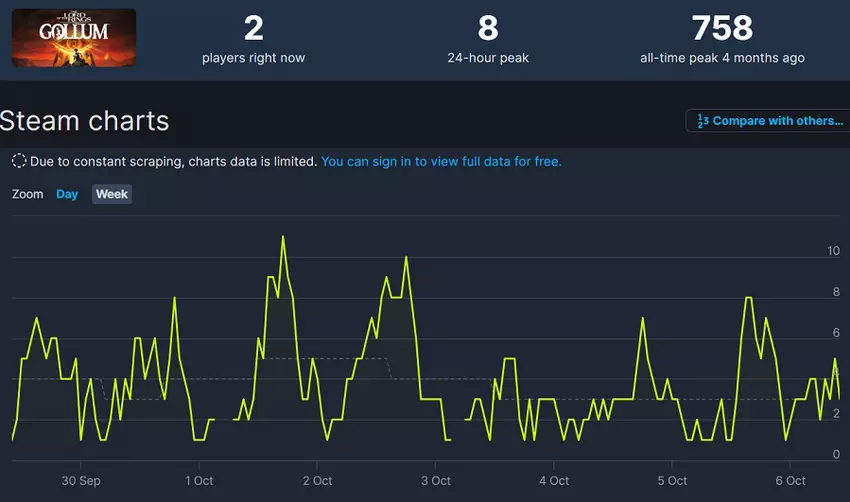The image size is (850, 502).
Task: Click the 2 players right now stat
Action: click(x=253, y=27)
